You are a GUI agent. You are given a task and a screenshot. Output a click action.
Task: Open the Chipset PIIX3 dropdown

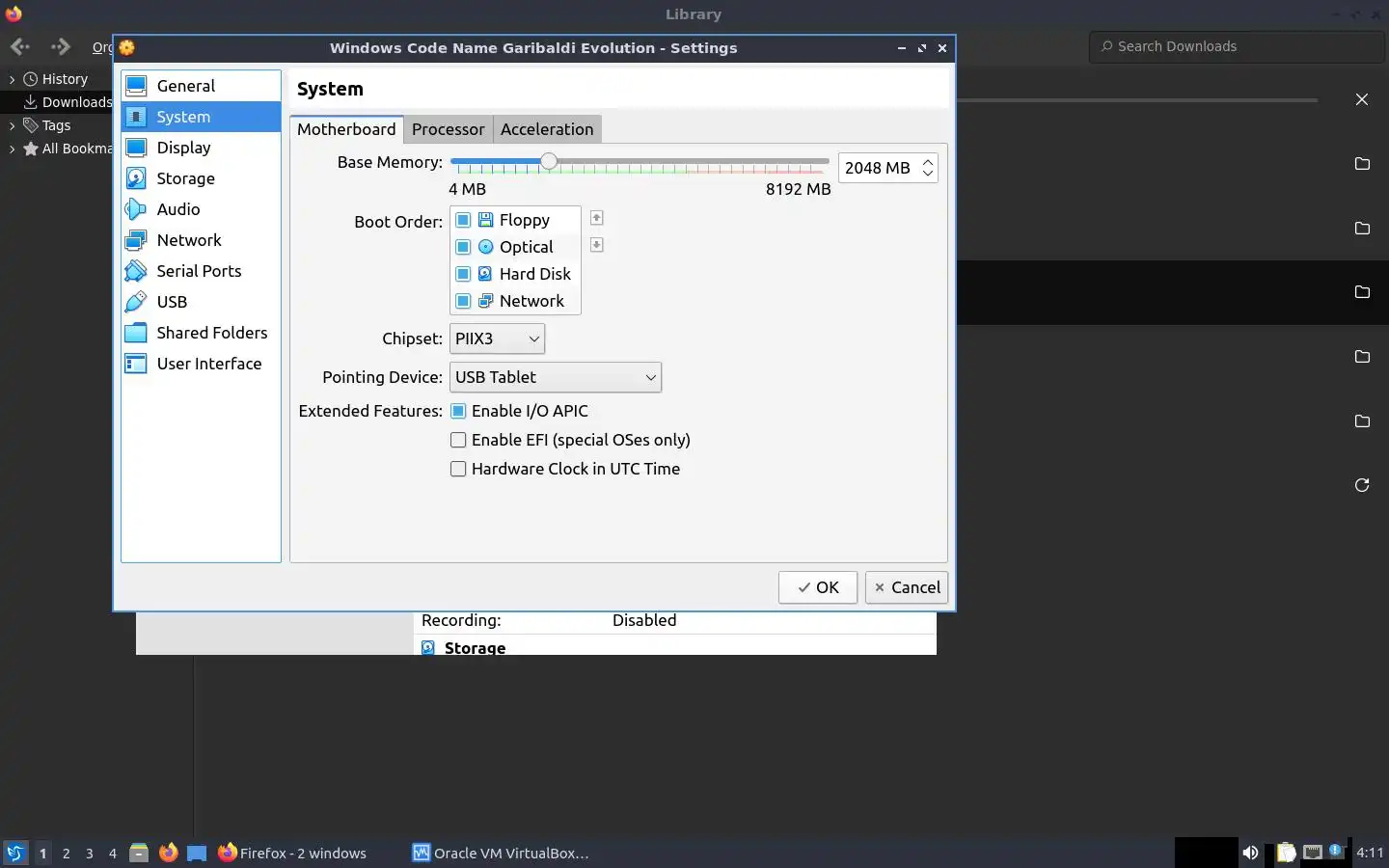(497, 339)
